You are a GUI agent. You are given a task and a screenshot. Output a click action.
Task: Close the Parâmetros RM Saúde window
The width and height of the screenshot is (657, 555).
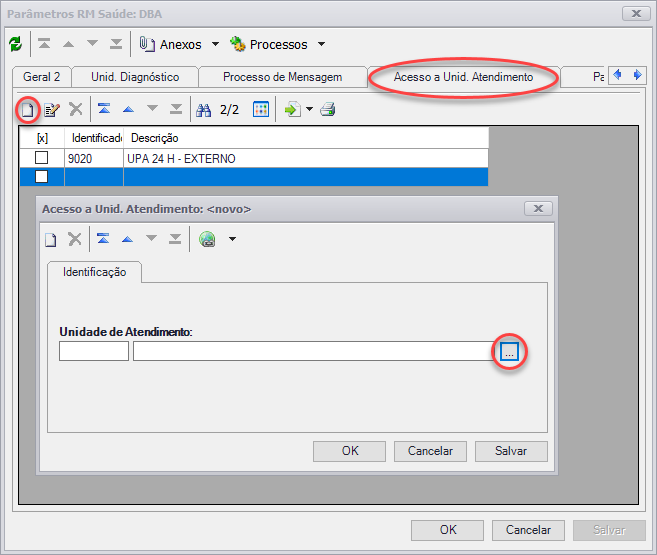click(636, 14)
